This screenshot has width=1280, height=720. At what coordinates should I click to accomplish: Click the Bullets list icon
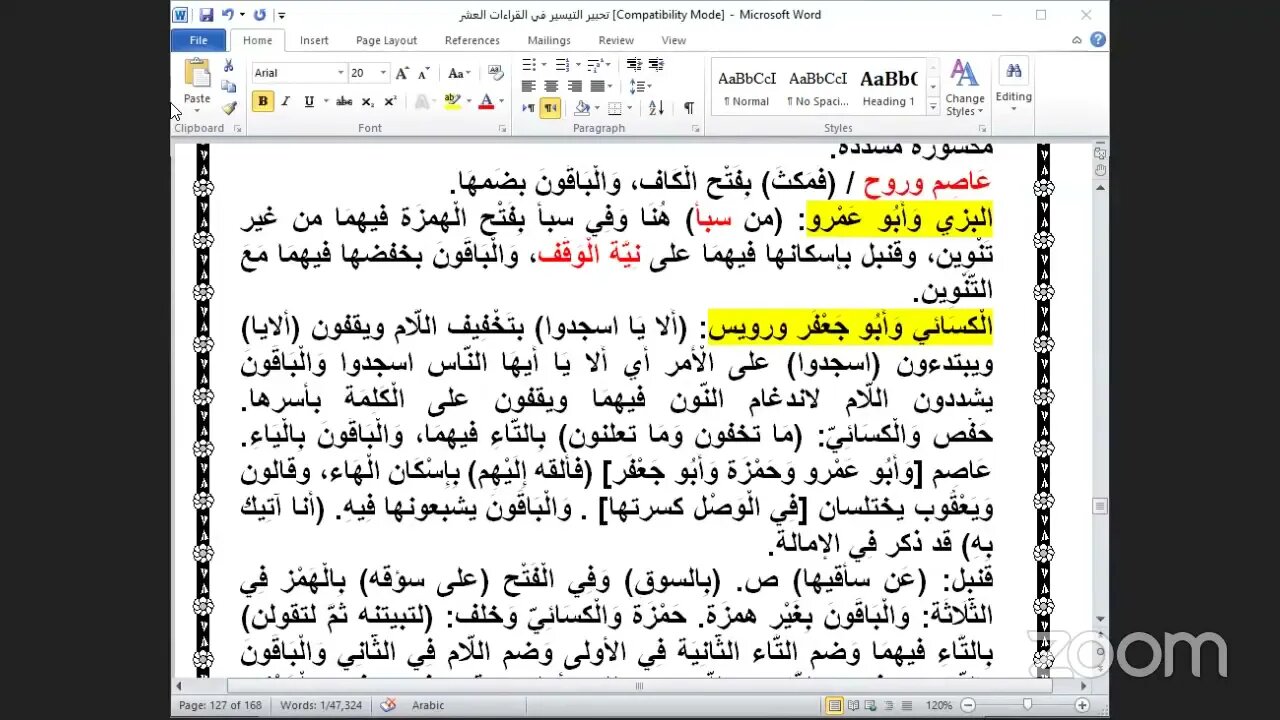pyautogui.click(x=530, y=65)
